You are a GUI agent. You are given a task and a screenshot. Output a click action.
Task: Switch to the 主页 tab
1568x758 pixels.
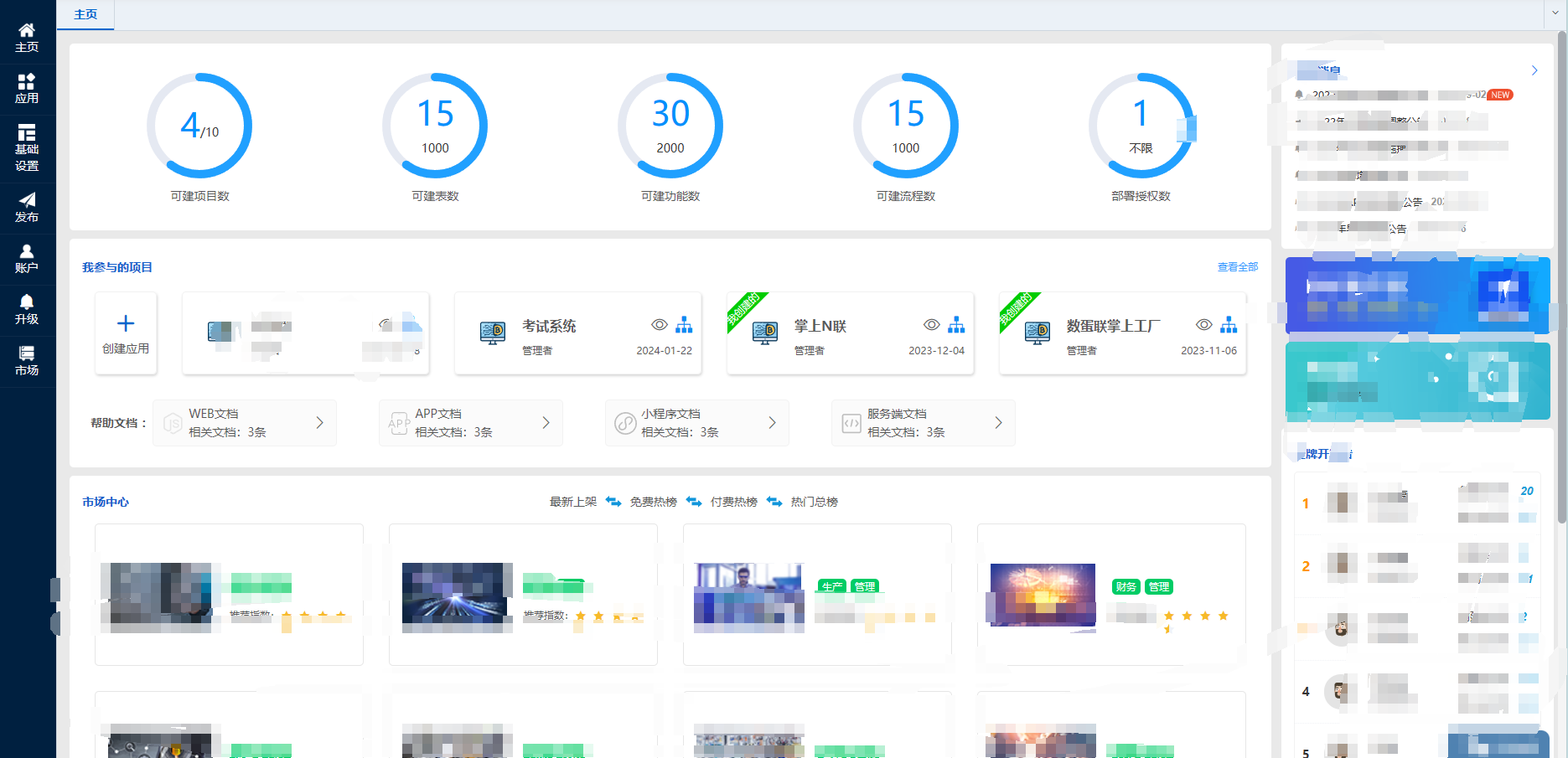tap(85, 14)
